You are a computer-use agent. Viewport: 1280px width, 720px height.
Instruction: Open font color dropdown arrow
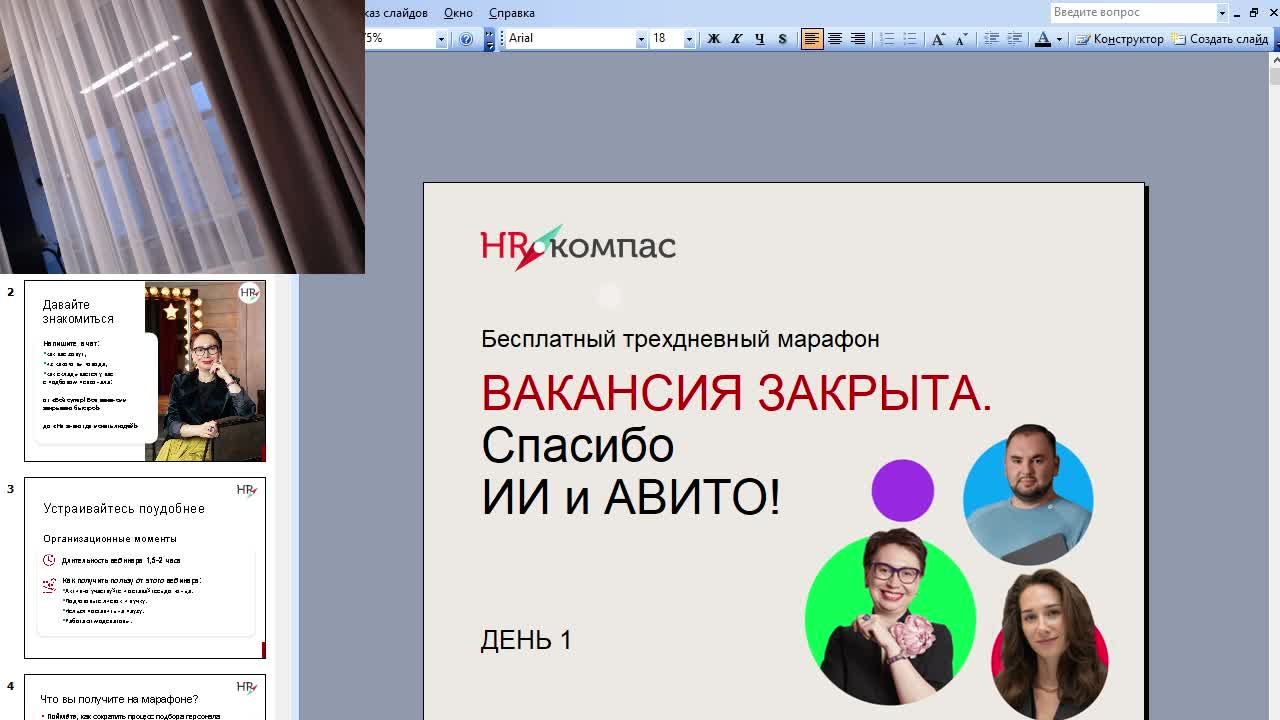pyautogui.click(x=1059, y=39)
